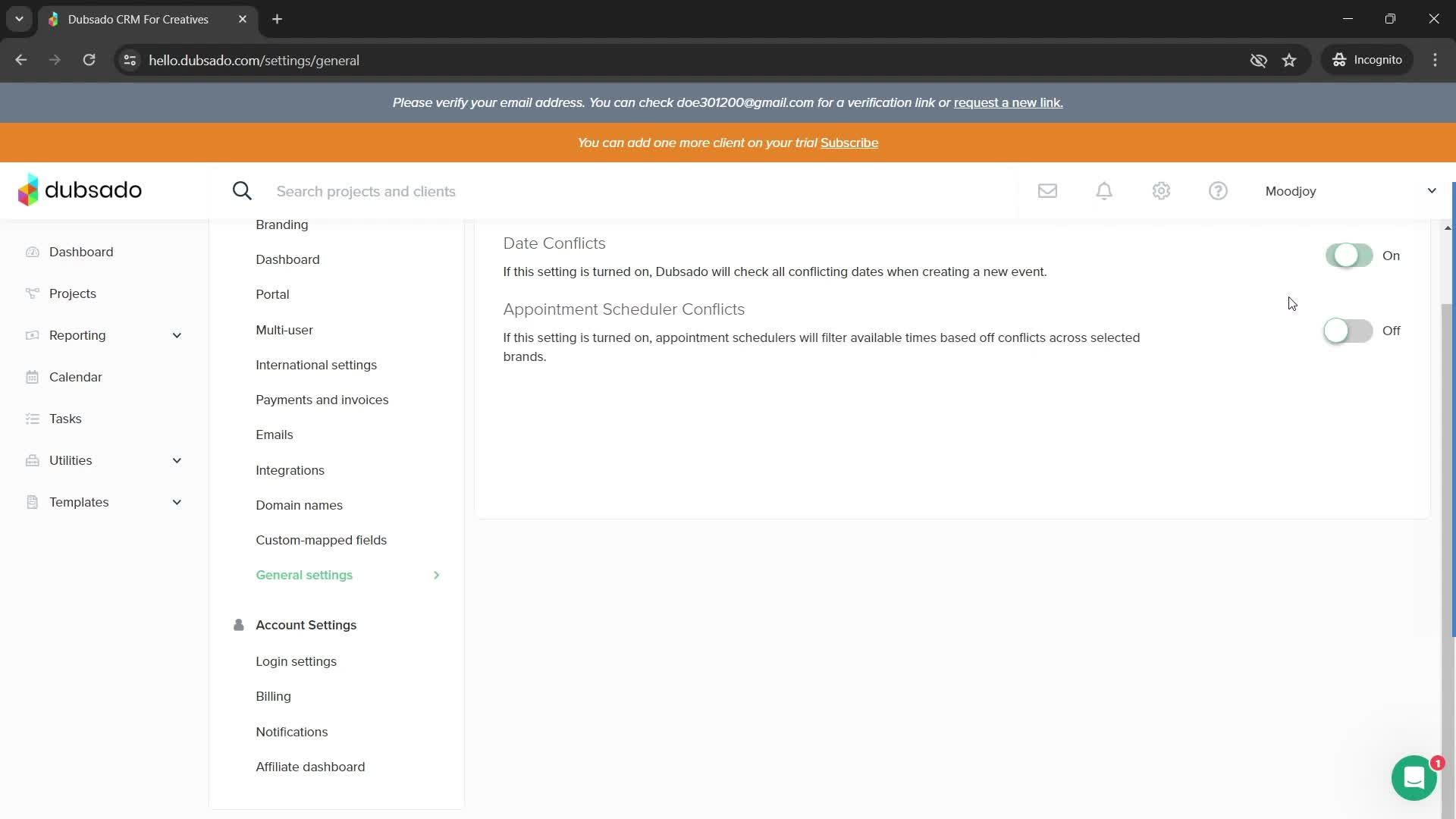
Task: Click the Templates sidebar icon
Action: tap(32, 502)
